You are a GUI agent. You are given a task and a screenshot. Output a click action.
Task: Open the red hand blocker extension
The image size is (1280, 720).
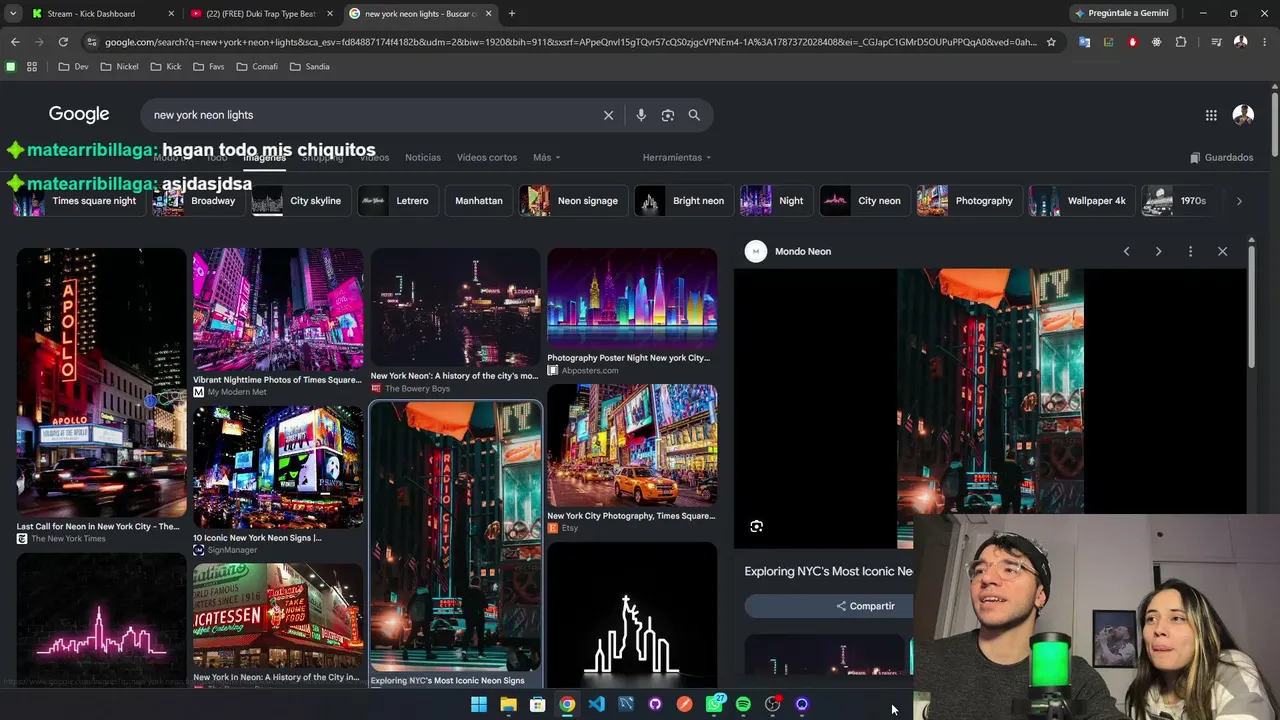pyautogui.click(x=1133, y=42)
